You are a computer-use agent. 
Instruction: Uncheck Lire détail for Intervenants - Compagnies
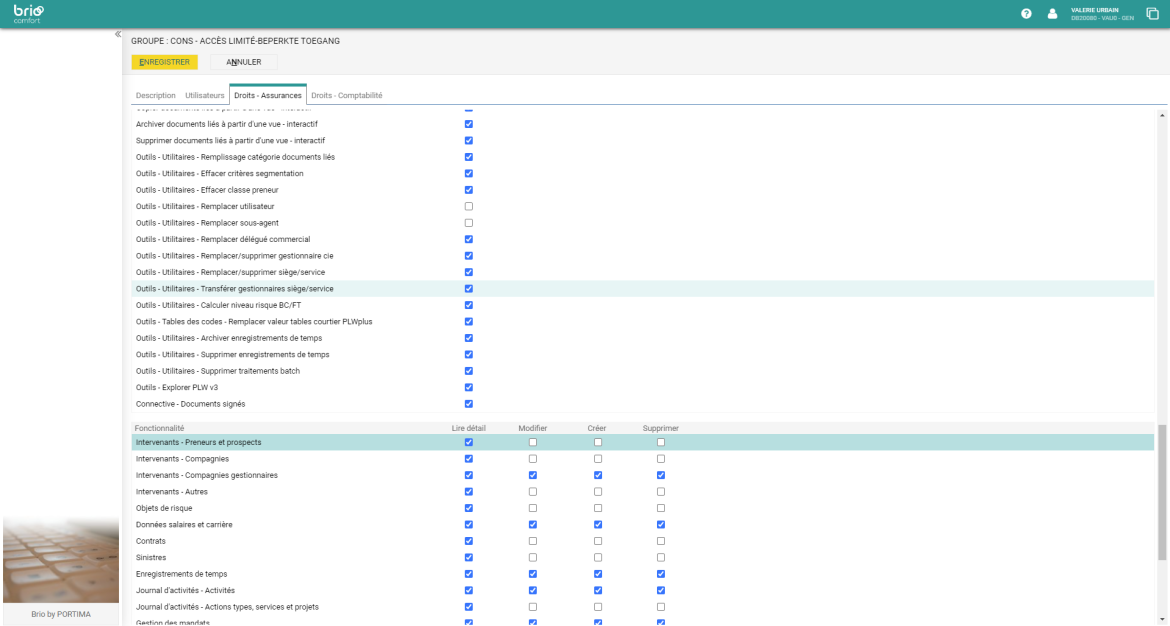click(469, 459)
